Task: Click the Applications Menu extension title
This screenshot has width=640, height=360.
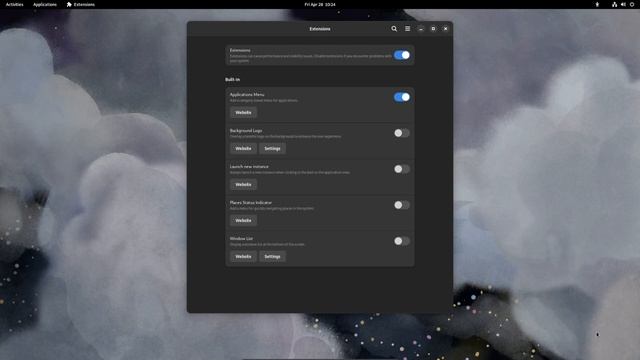Action: click(x=247, y=94)
